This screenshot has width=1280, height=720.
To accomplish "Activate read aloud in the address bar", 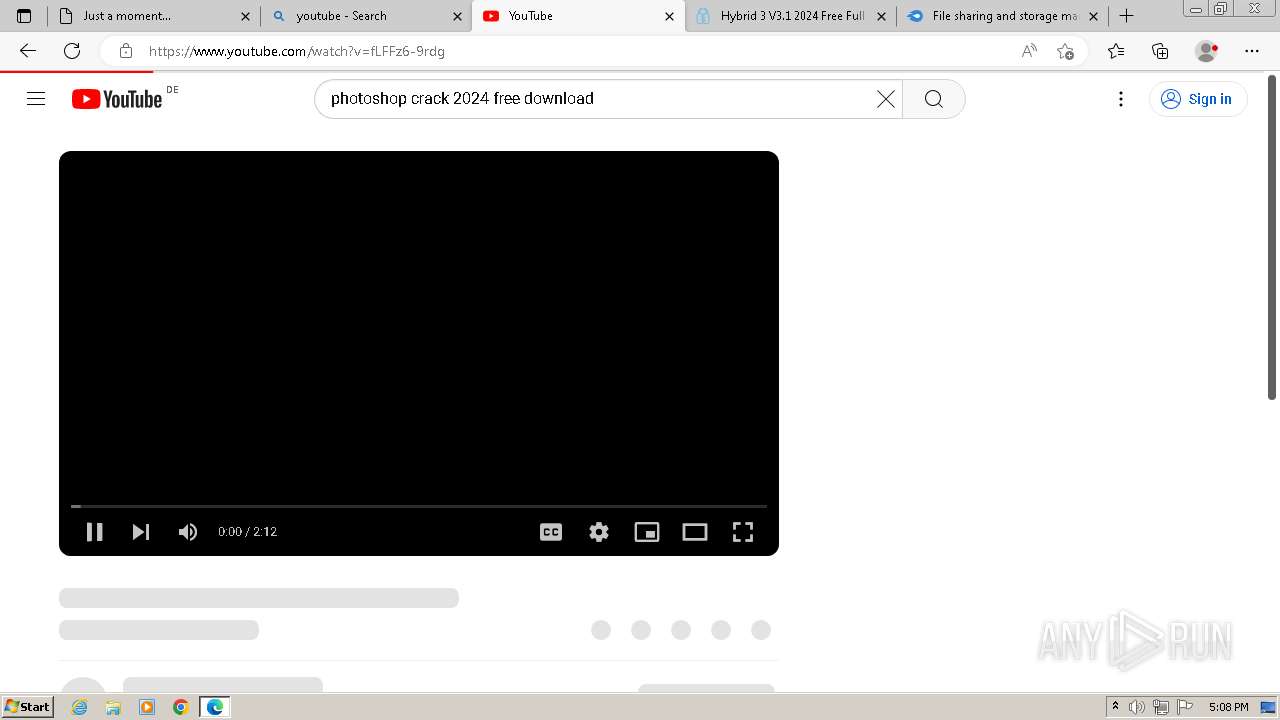I will [1029, 51].
